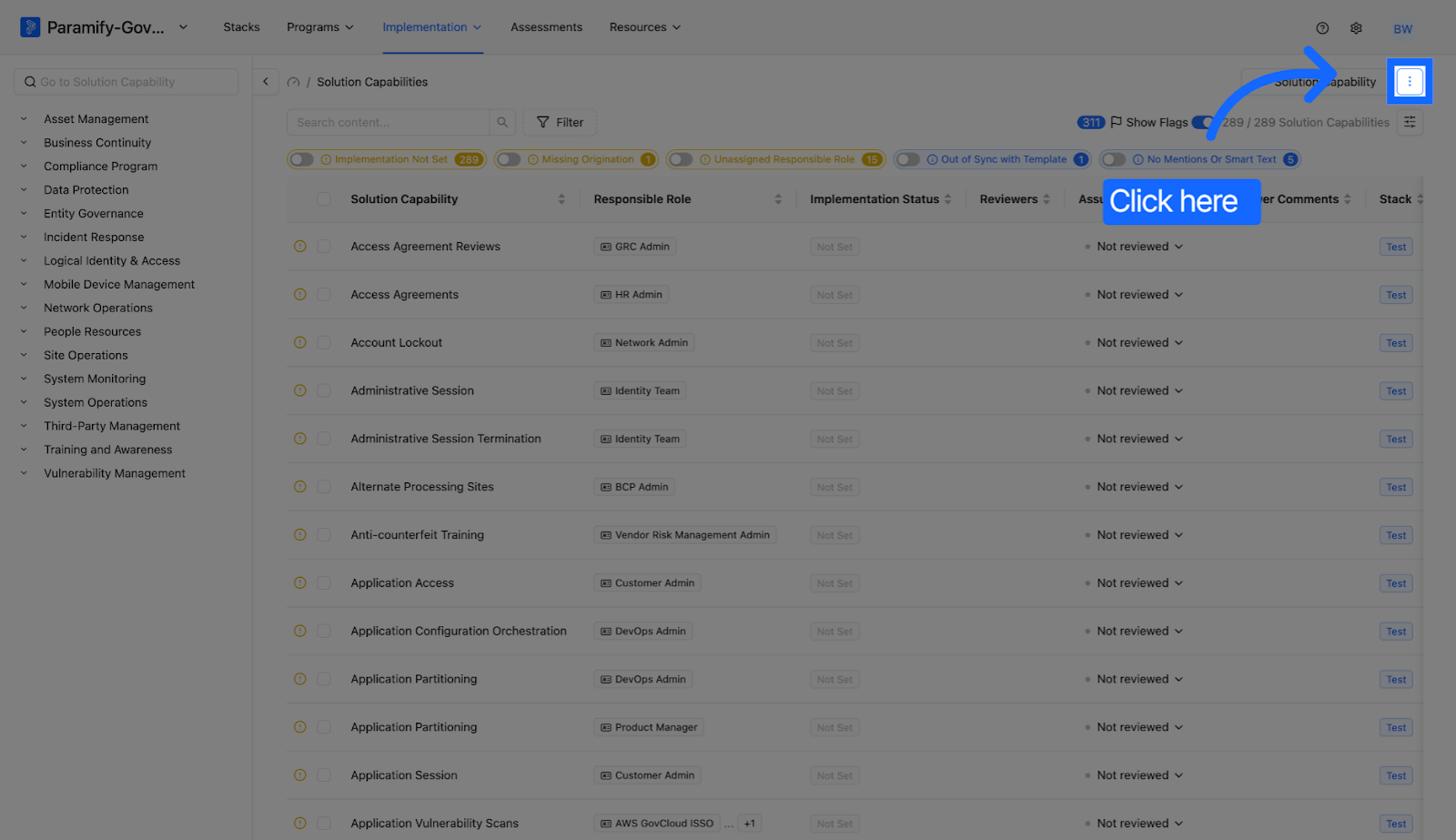Open the Resources menu
This screenshot has height=840, width=1456.
click(x=644, y=27)
